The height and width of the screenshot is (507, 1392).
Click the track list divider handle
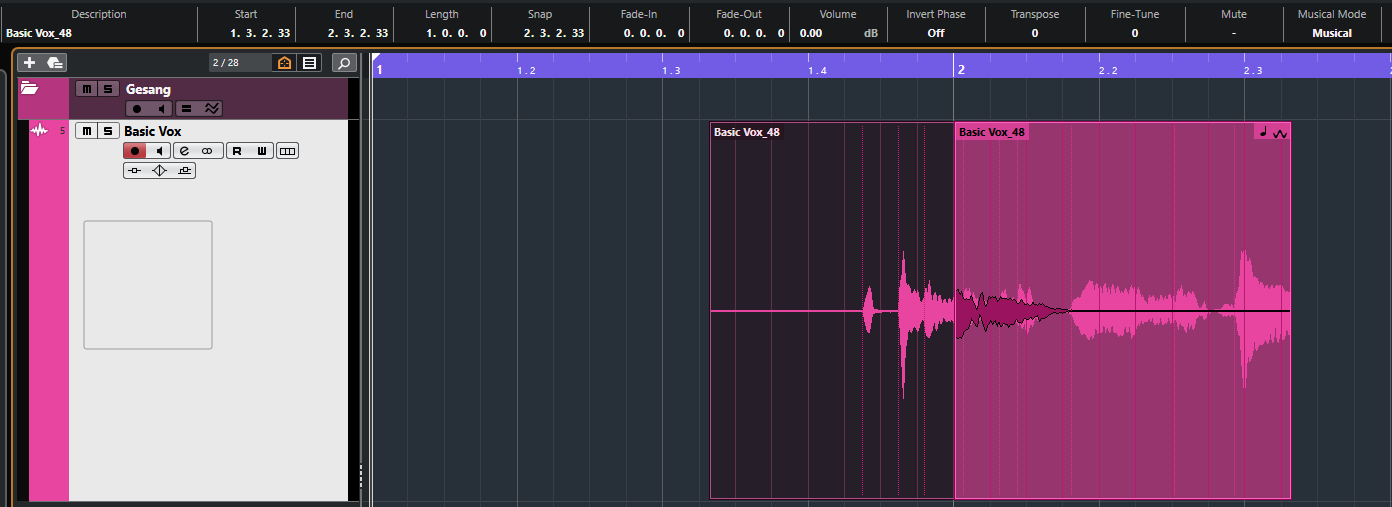361,474
